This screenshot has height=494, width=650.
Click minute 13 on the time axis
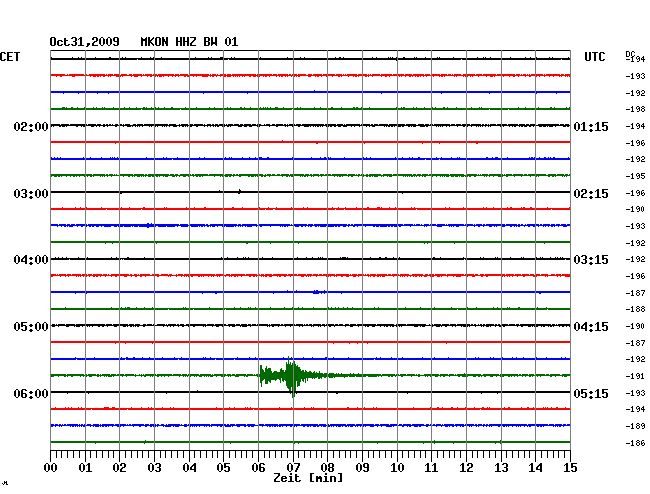[501, 467]
